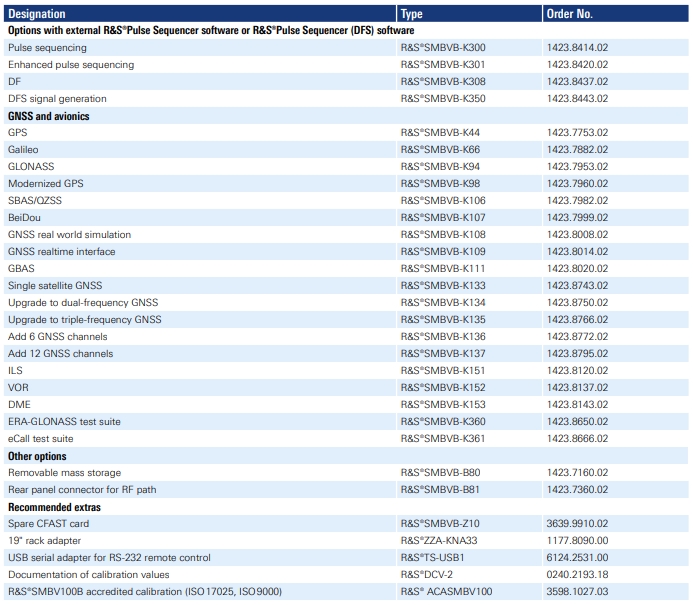Select type R&S SMBVB-K44
The image size is (693, 605).
coord(440,133)
